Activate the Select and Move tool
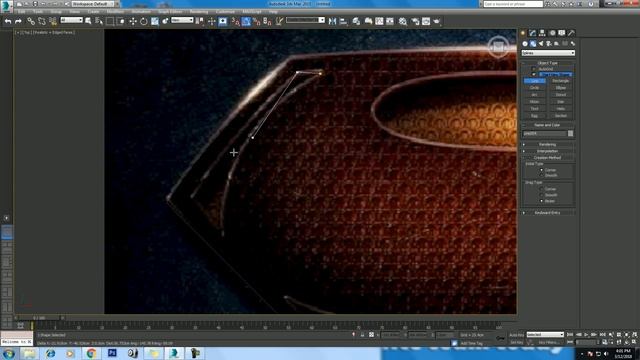 tap(133, 21)
